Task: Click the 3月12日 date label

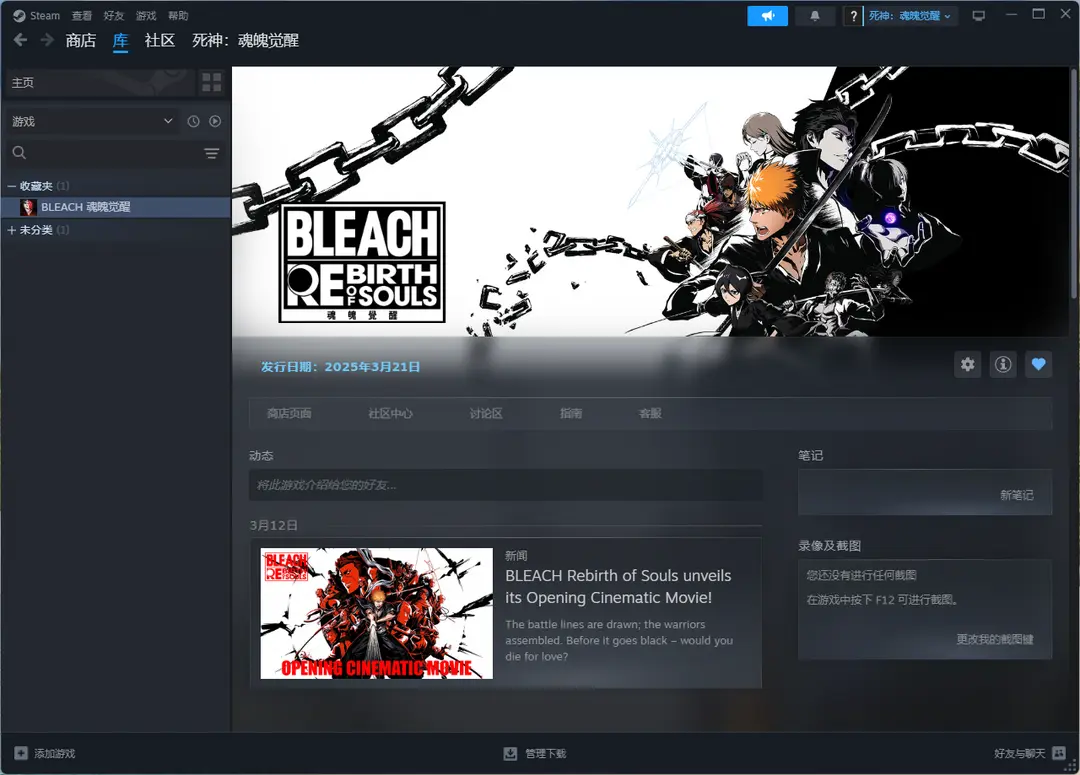Action: coord(274,526)
